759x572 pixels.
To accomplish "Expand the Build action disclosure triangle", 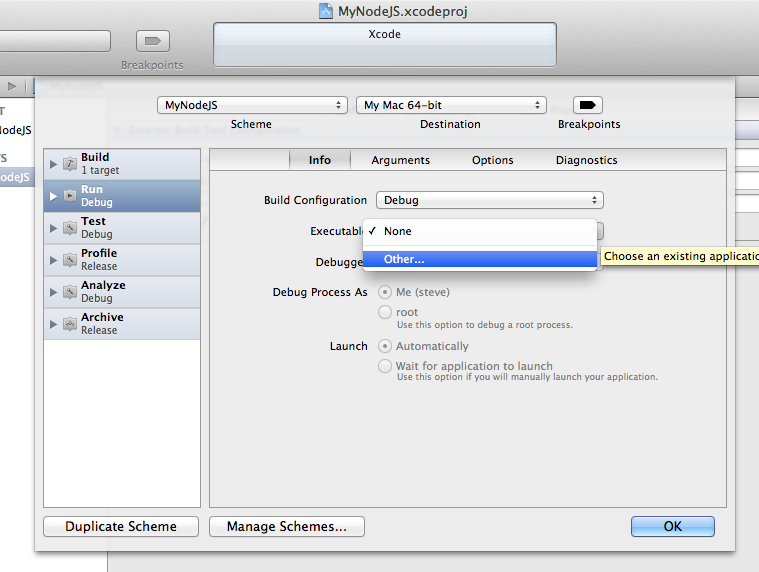I will (x=53, y=164).
